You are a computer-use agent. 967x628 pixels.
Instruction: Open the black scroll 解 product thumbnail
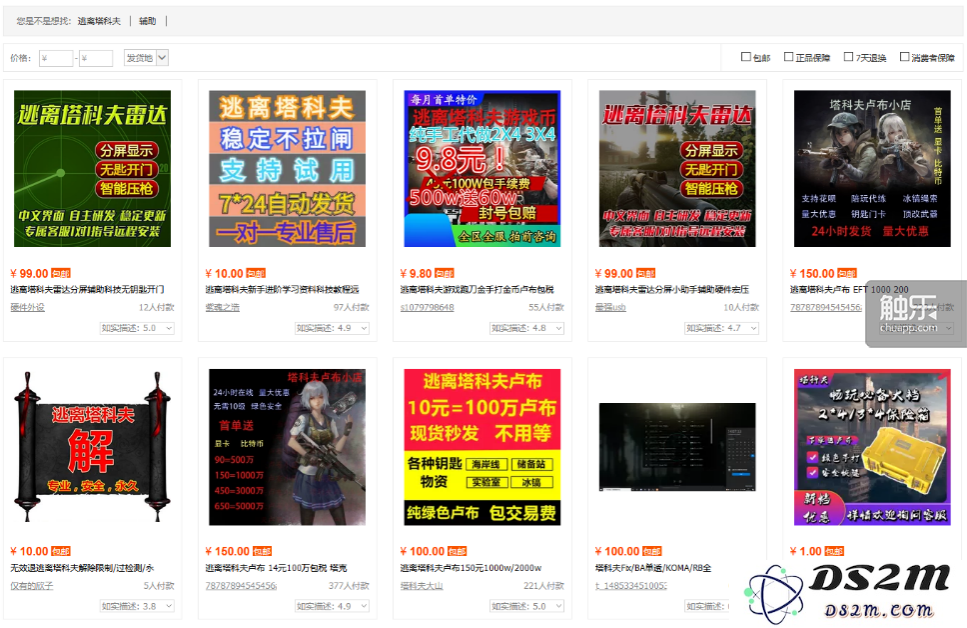(93, 447)
